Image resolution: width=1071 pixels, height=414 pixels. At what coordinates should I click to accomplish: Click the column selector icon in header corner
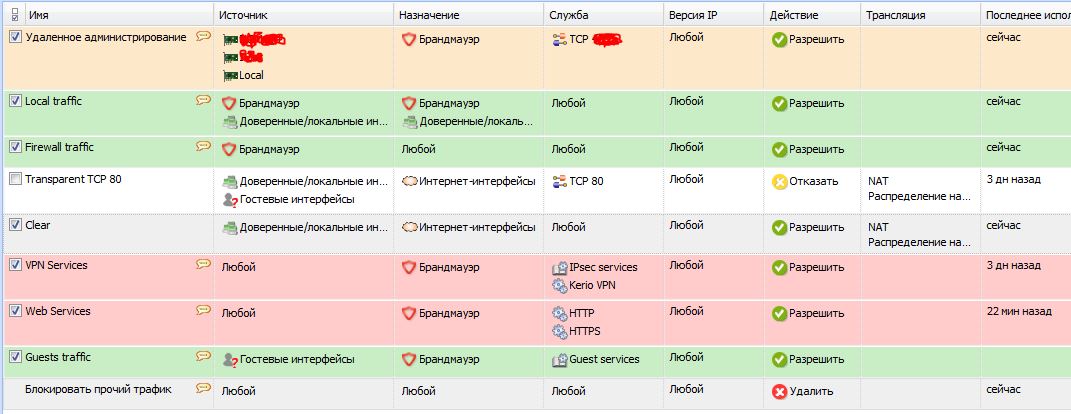coord(14,15)
